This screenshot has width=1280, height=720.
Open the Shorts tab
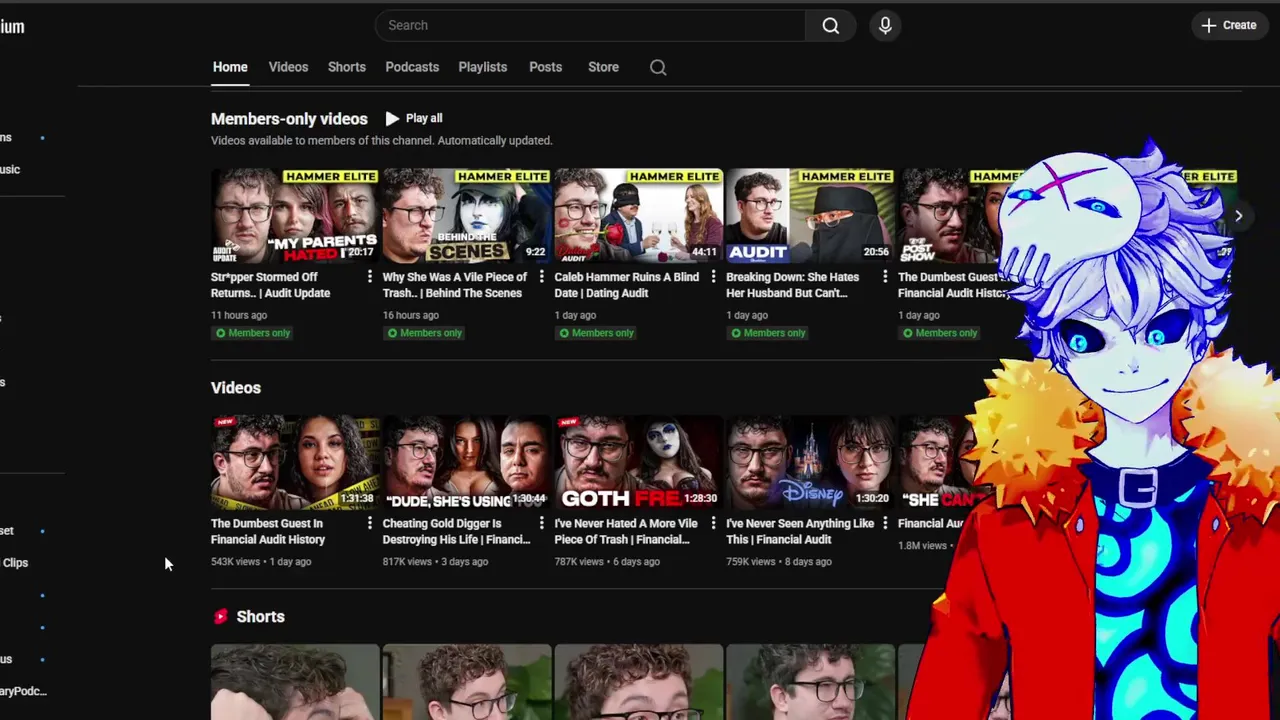347,67
